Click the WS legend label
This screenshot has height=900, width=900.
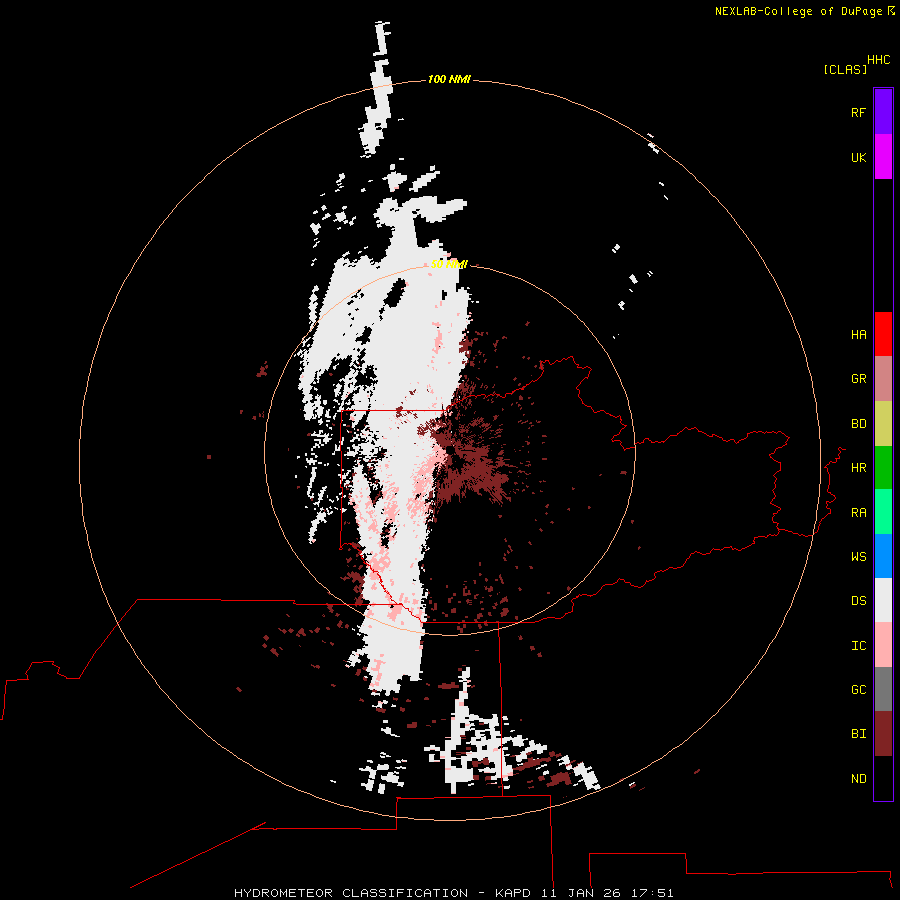858,557
